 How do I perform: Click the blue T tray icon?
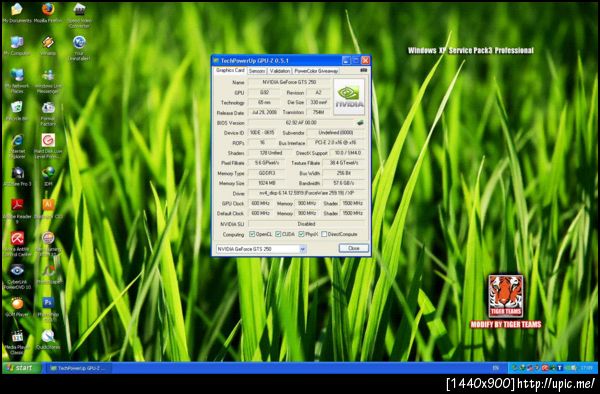tap(560, 368)
